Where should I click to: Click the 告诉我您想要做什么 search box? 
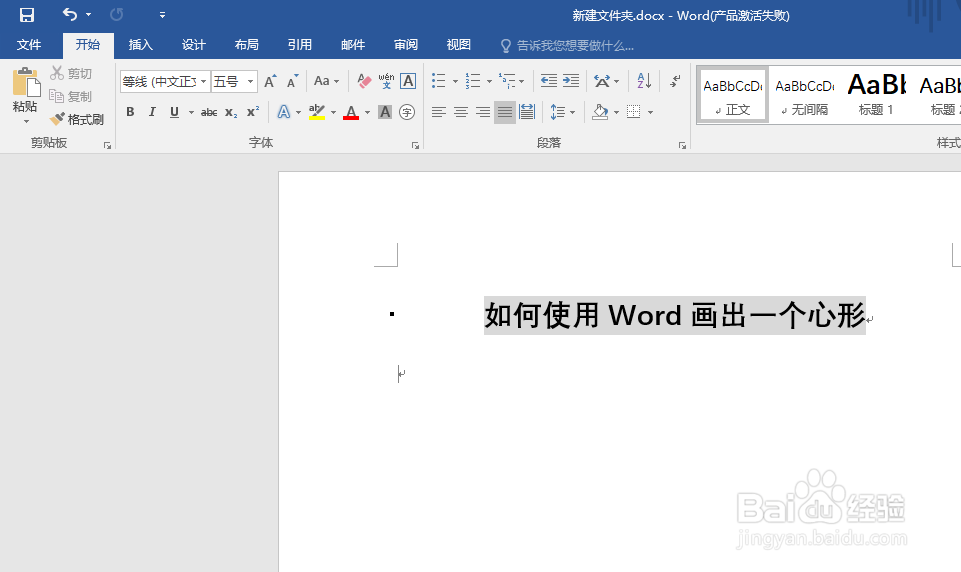pyautogui.click(x=568, y=45)
